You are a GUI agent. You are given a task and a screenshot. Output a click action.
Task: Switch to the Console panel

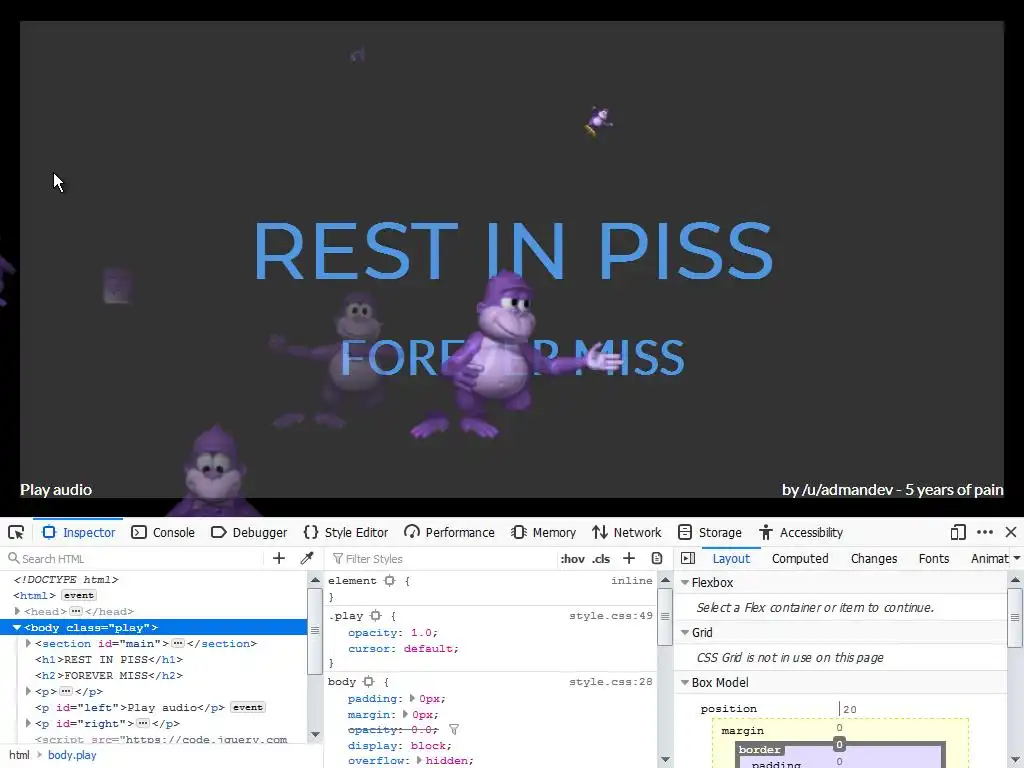[x=163, y=532]
